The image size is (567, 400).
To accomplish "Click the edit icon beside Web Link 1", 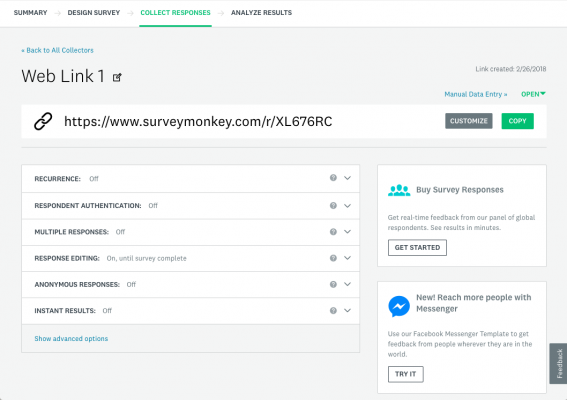I will tap(117, 77).
